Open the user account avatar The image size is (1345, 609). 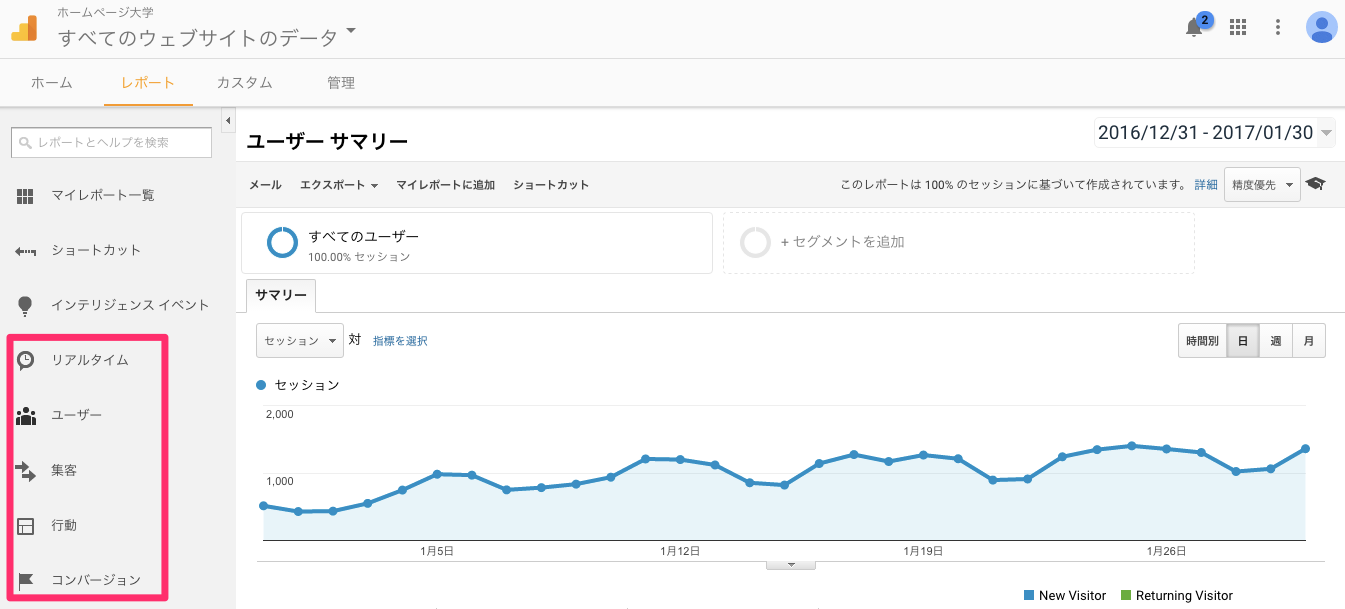pos(1321,27)
